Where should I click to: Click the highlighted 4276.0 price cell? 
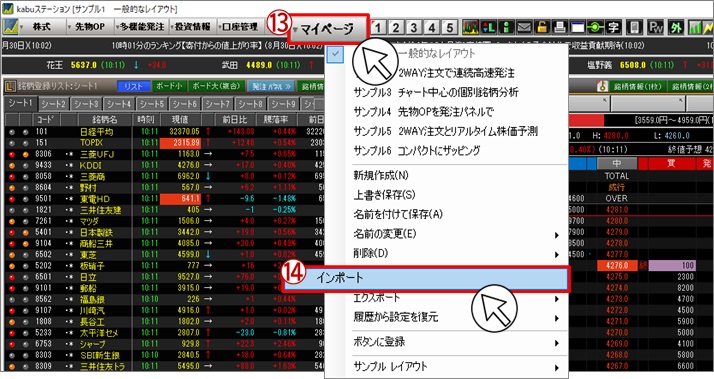pyautogui.click(x=617, y=266)
